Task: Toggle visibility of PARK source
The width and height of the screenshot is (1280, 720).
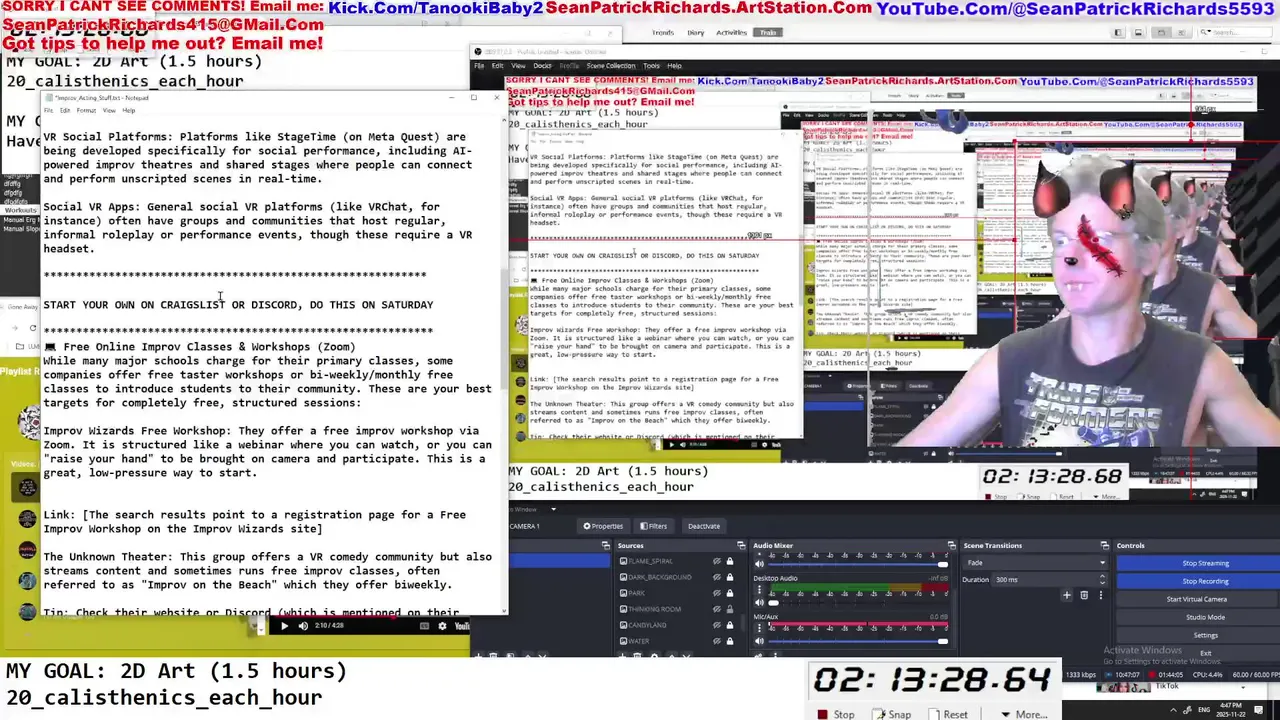Action: tap(717, 593)
